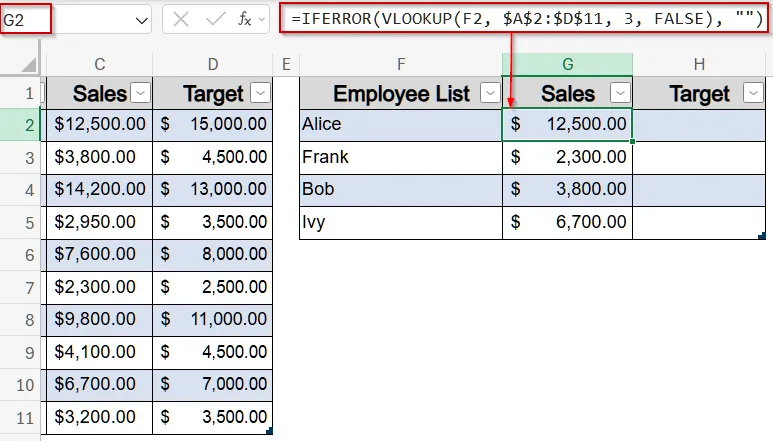This screenshot has height=441, width=773.
Task: Select column H header
Action: pos(699,65)
